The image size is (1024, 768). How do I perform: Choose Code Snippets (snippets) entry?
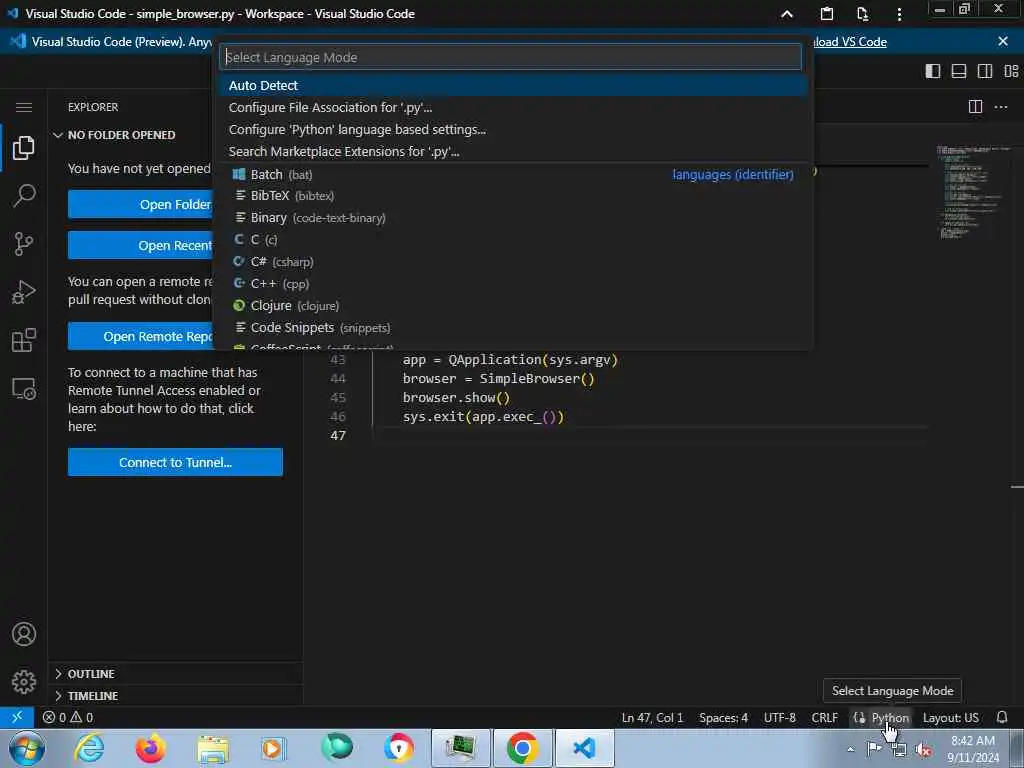pyautogui.click(x=513, y=328)
